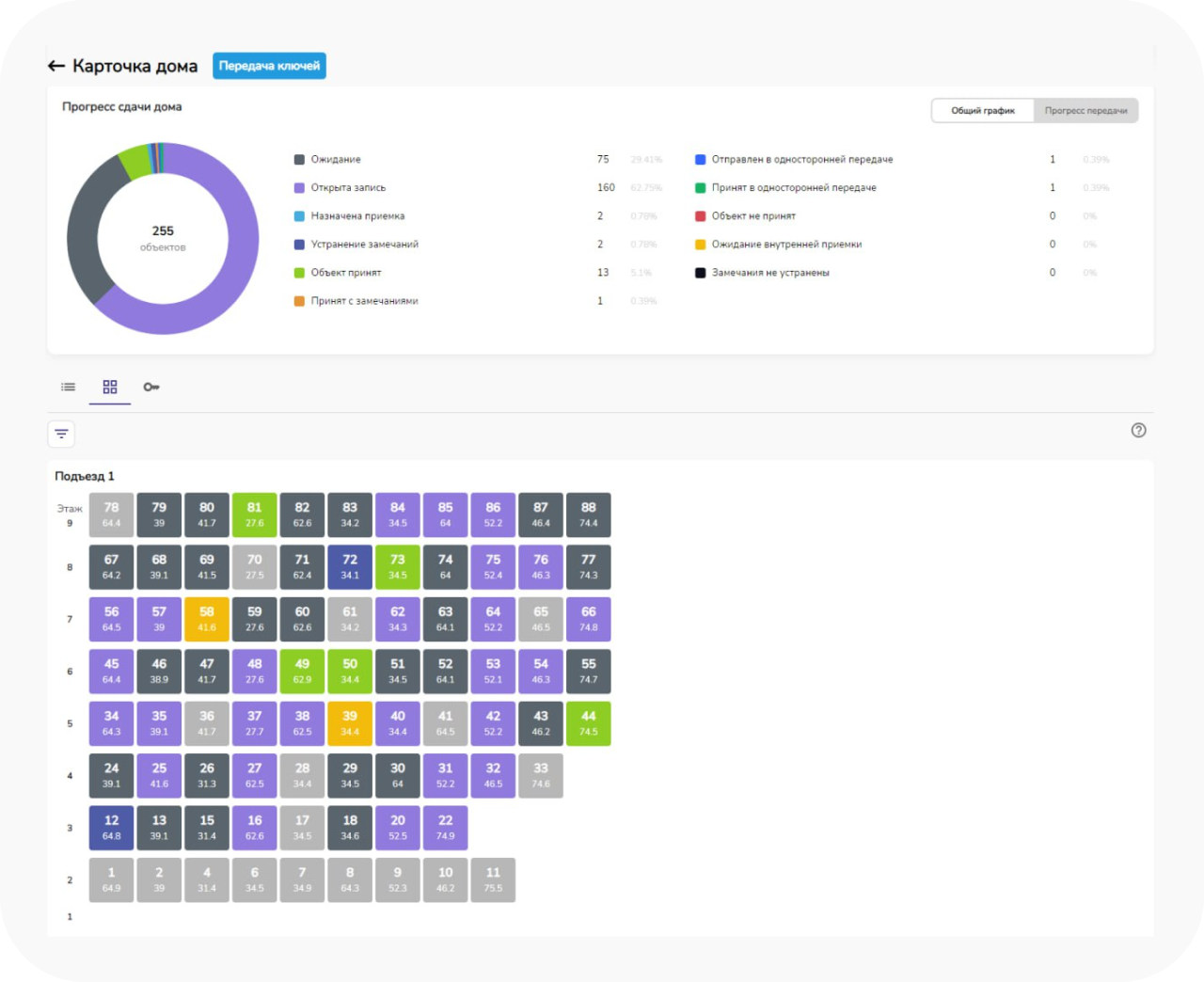Open apartment 66 tile
Image resolution: width=1204 pixels, height=982 pixels.
(x=589, y=619)
